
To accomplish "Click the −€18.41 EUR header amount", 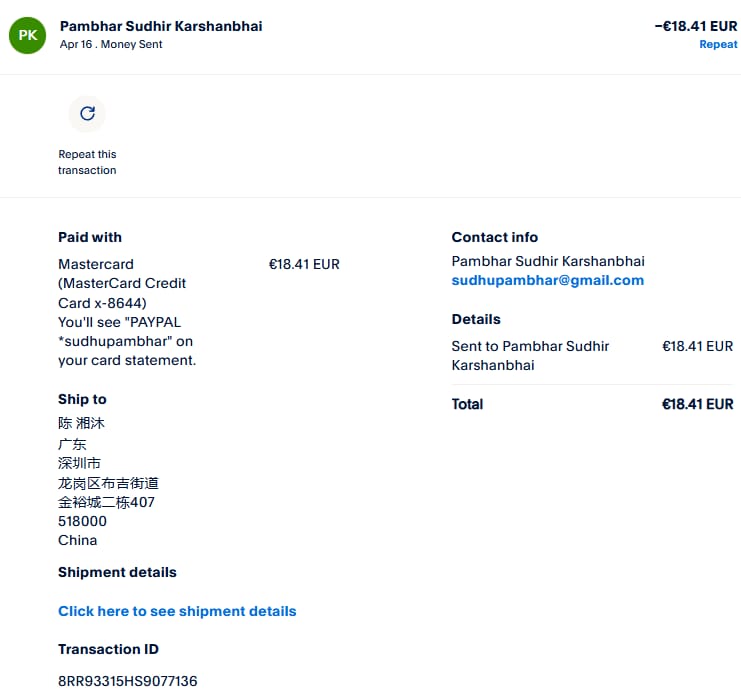I will 695,27.
